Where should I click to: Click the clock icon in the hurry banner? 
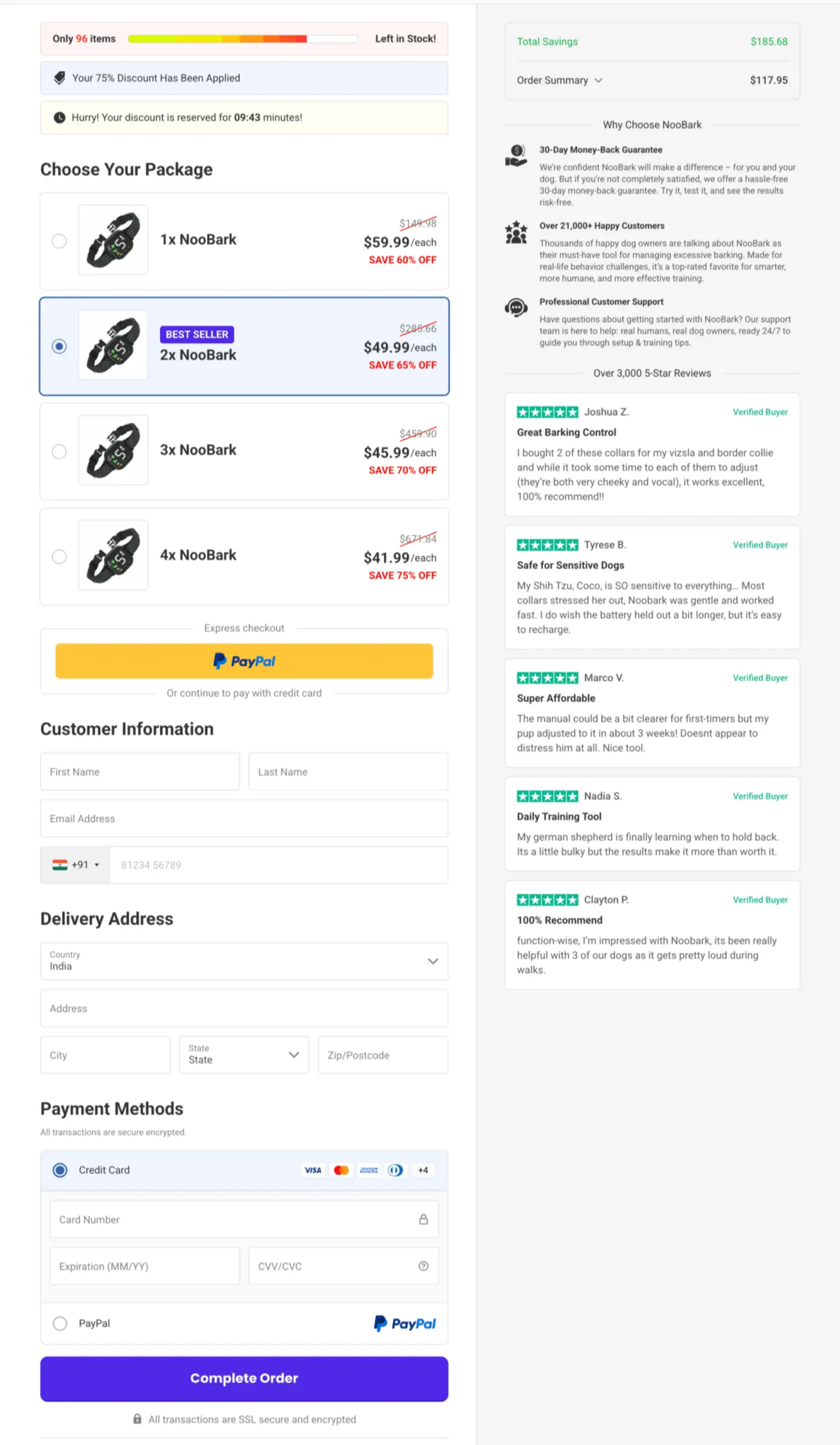coord(60,117)
